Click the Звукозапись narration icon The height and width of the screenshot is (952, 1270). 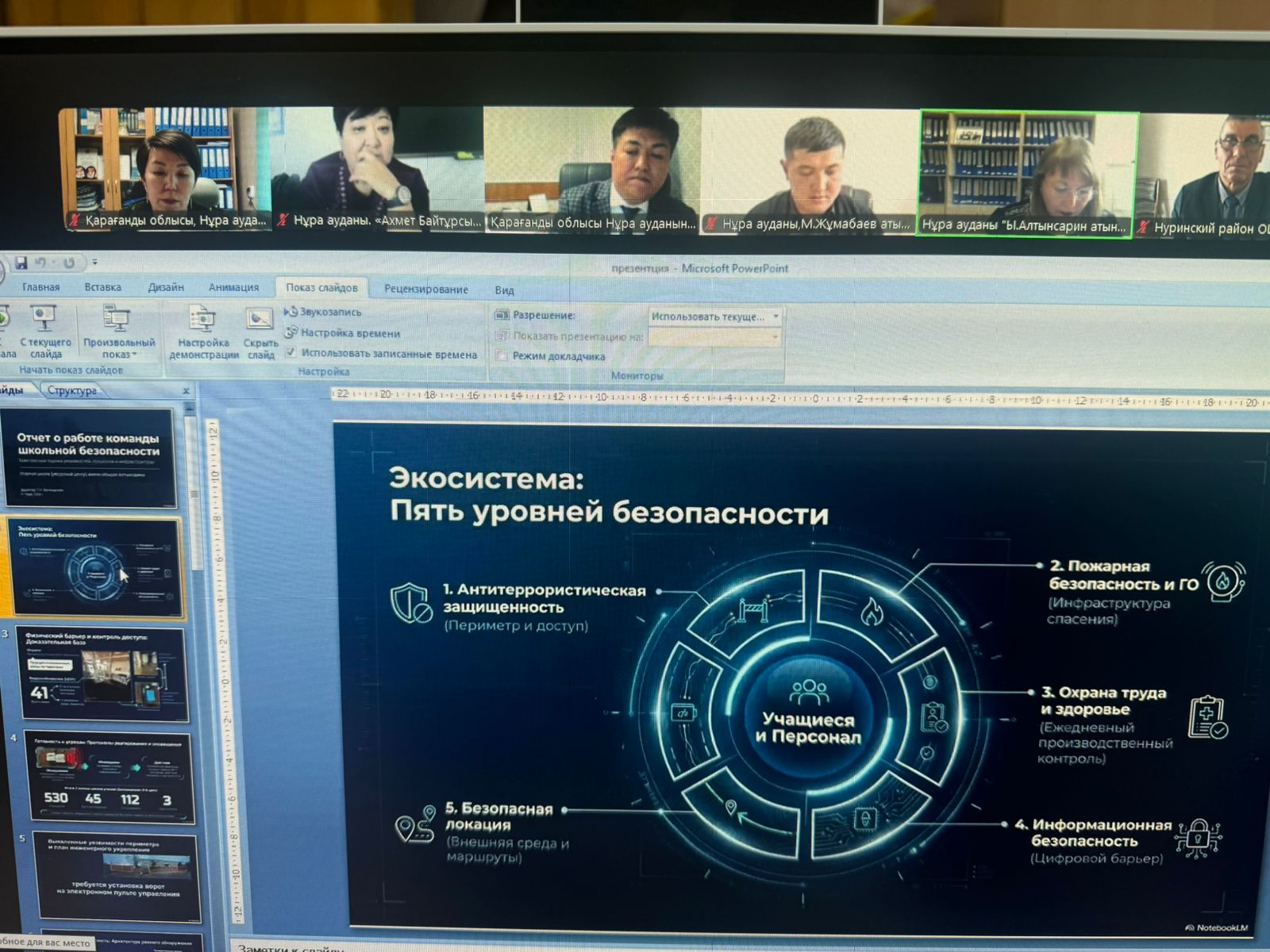coord(291,312)
